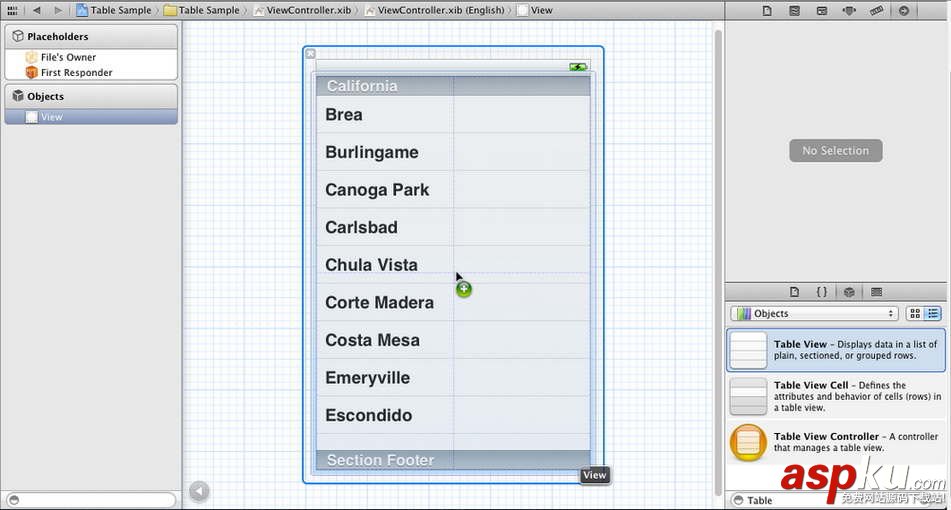Select First Responder placeholder
951x510 pixels.
pos(91,72)
